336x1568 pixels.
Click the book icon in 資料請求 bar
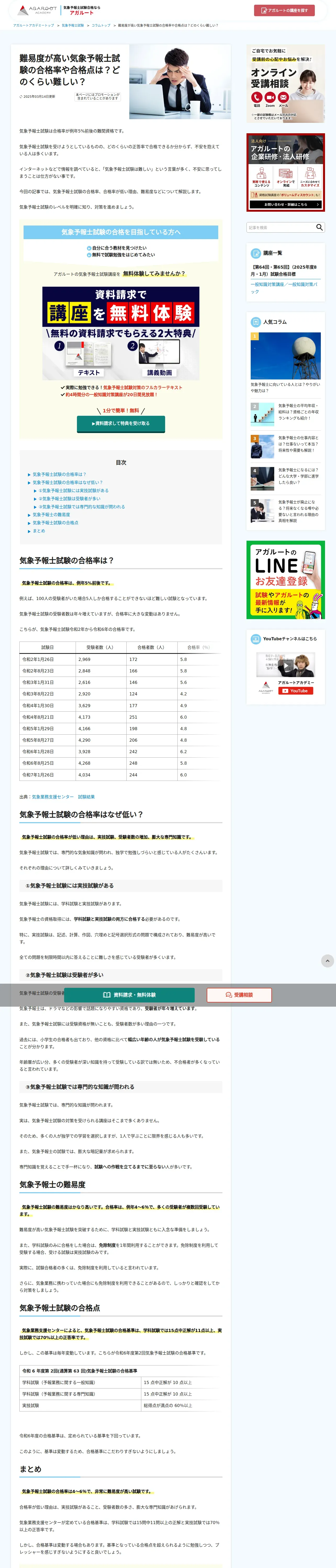(x=107, y=995)
